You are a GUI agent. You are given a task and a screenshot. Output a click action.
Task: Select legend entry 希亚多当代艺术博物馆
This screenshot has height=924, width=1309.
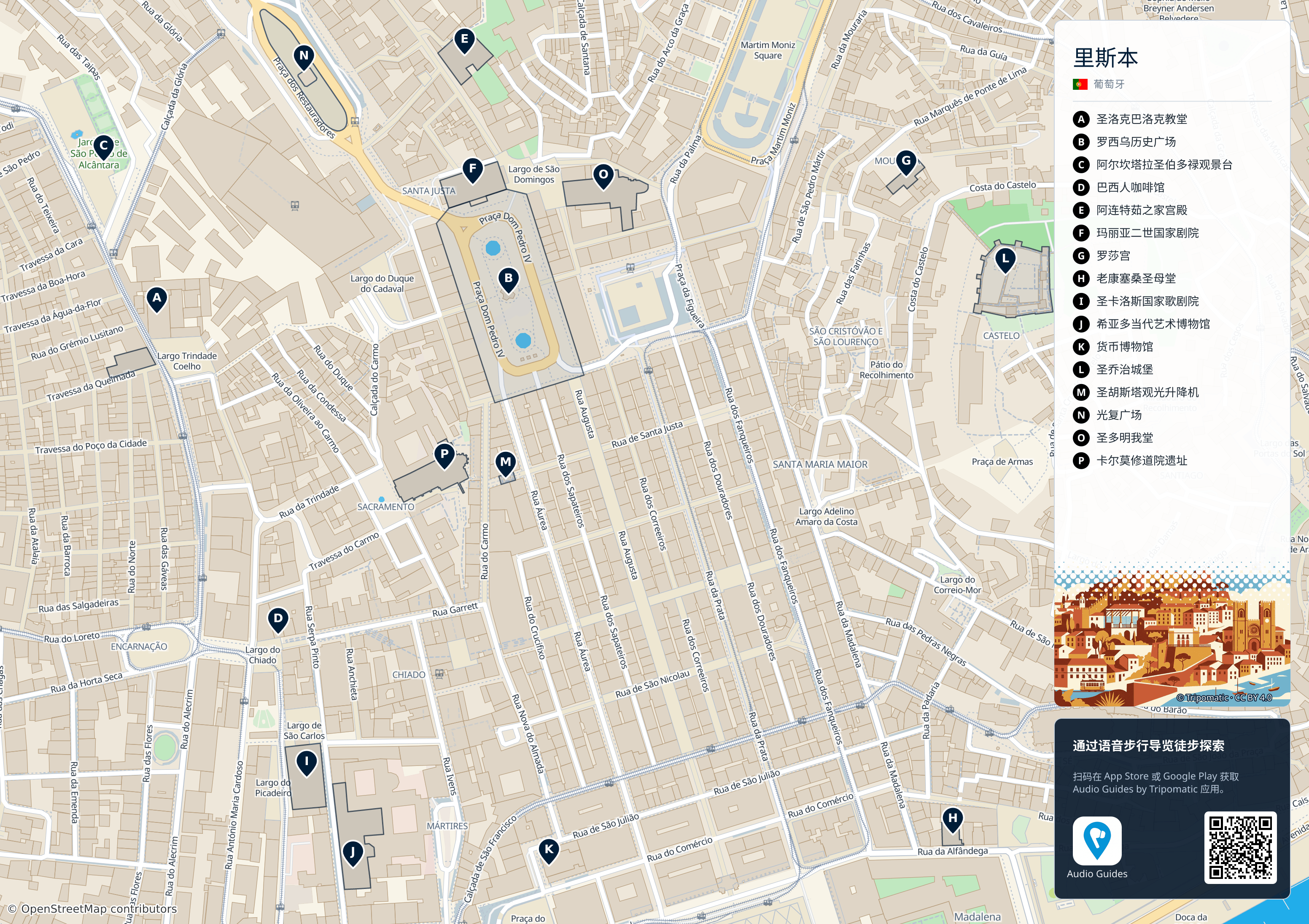pos(1153,324)
